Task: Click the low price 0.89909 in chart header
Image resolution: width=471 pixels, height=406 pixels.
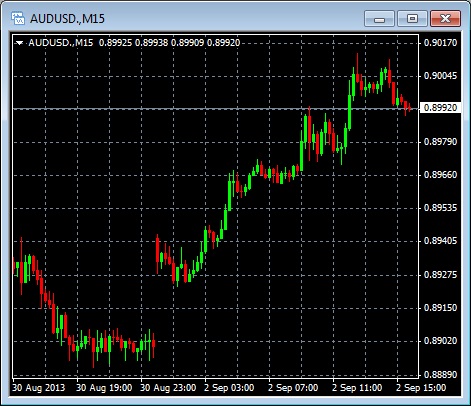Action: [x=187, y=43]
